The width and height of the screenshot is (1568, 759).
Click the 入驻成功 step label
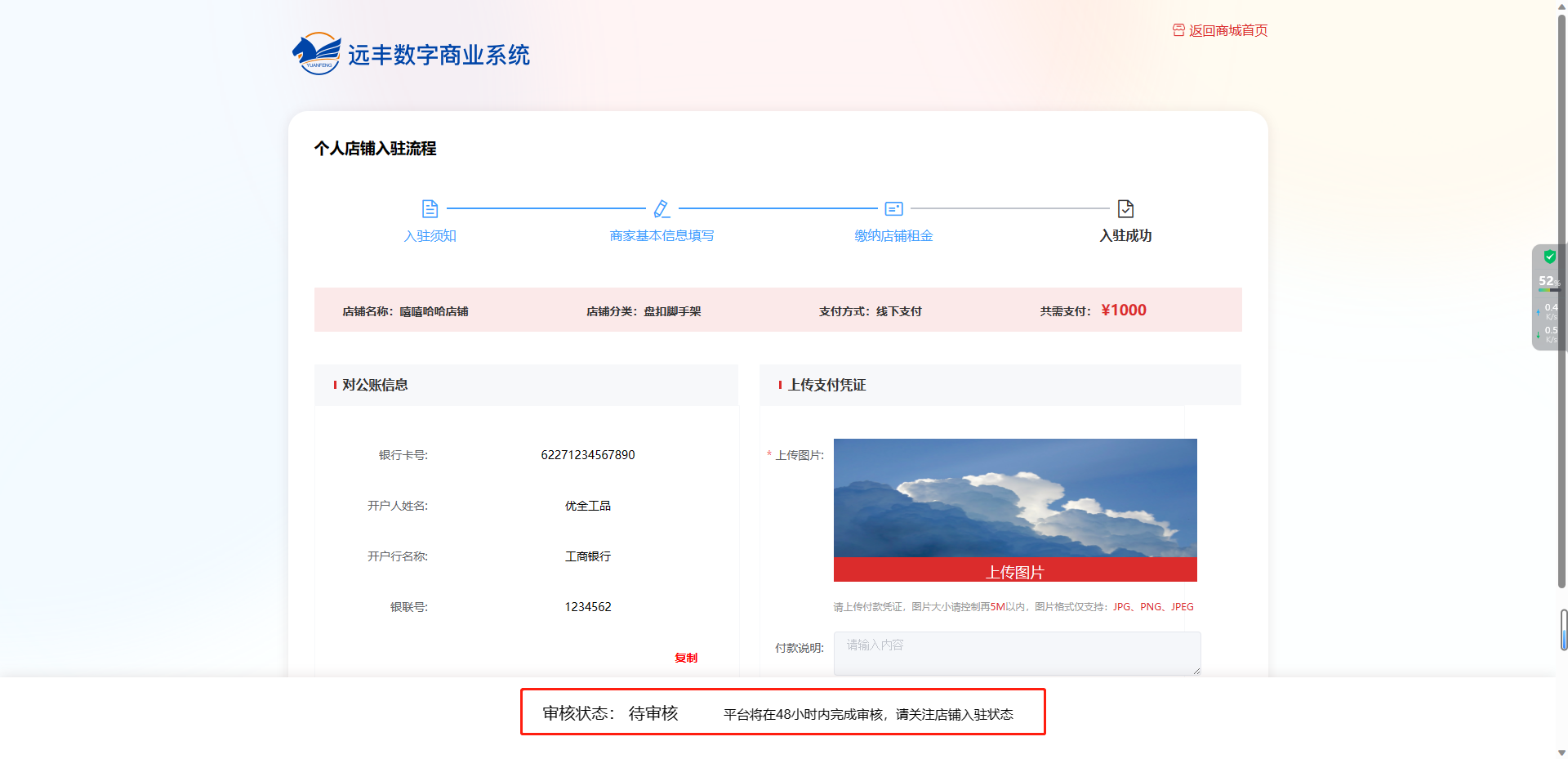[x=1125, y=235]
